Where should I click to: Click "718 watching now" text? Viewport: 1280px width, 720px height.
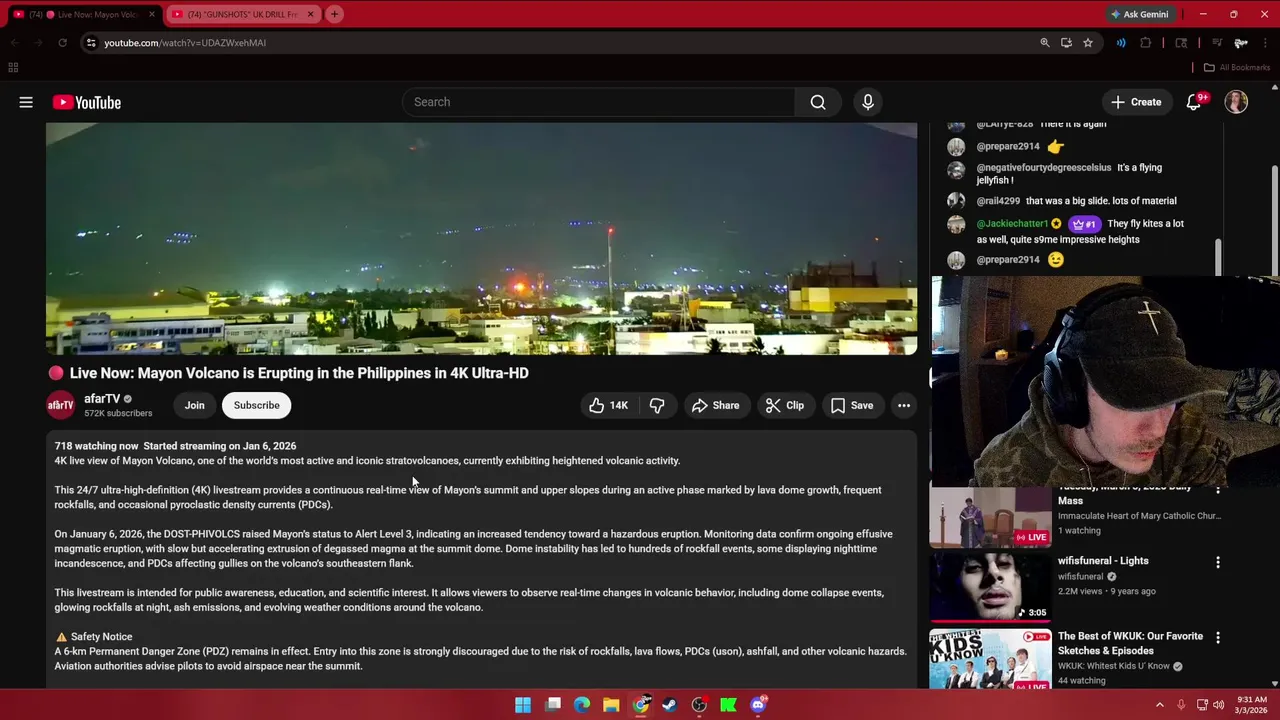[x=96, y=446]
